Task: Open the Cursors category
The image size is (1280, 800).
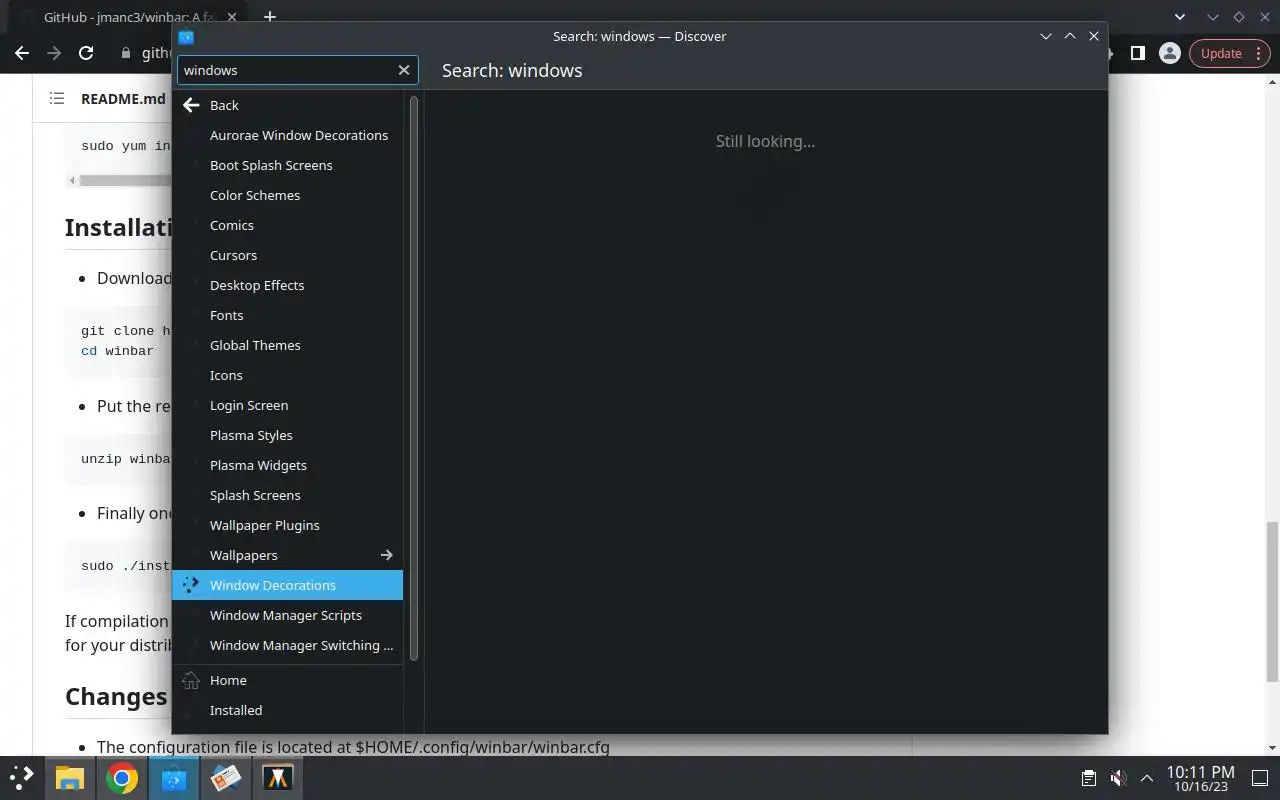Action: [287, 255]
